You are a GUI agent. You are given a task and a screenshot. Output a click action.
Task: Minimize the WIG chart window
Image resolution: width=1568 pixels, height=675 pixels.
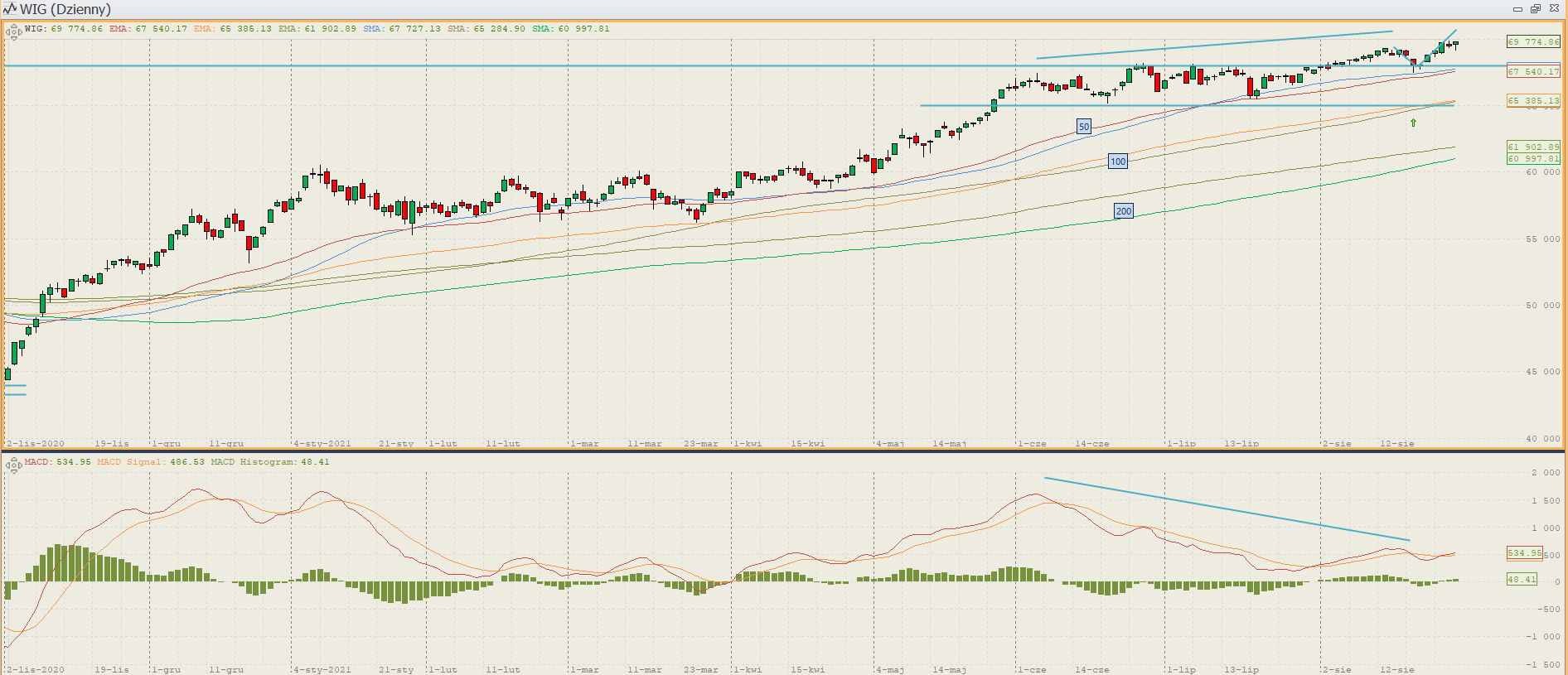pos(1517,9)
